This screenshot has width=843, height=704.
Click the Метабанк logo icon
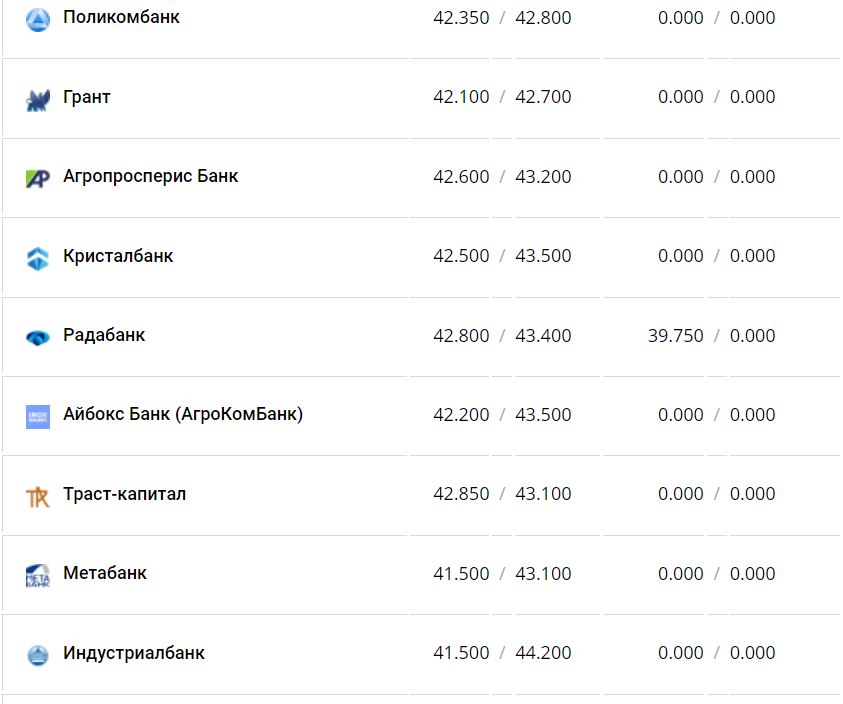(37, 575)
